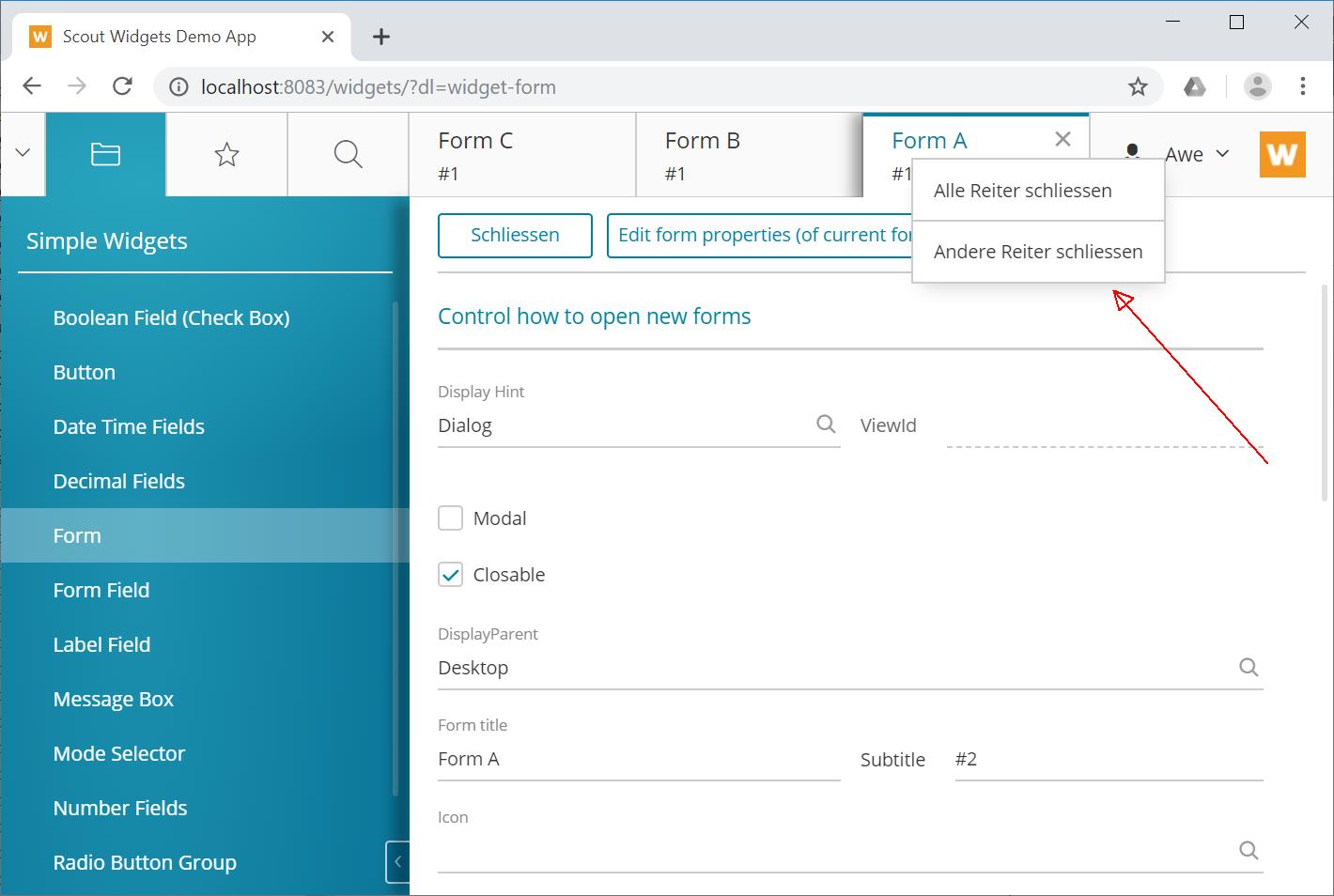Click the orange W logo in the application header
Viewport: 1334px width, 896px height.
tap(1282, 154)
